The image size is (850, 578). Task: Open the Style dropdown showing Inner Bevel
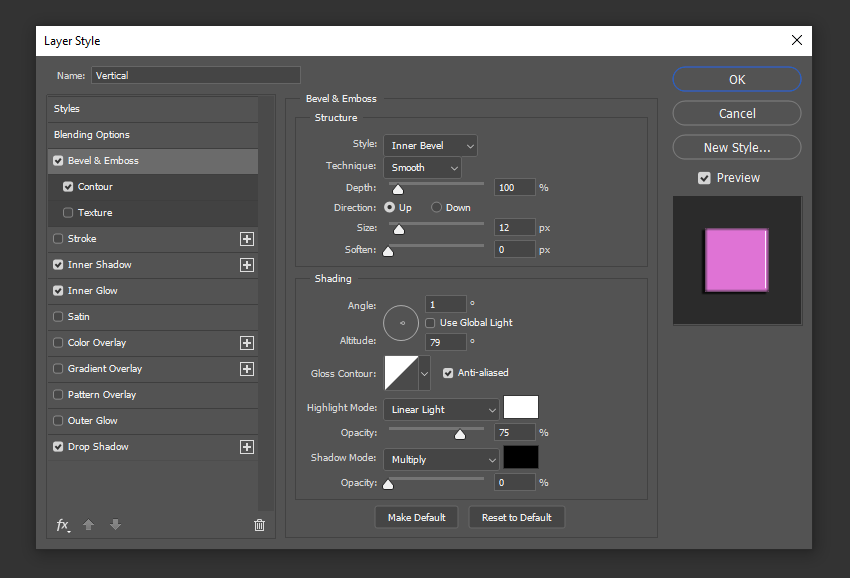430,144
